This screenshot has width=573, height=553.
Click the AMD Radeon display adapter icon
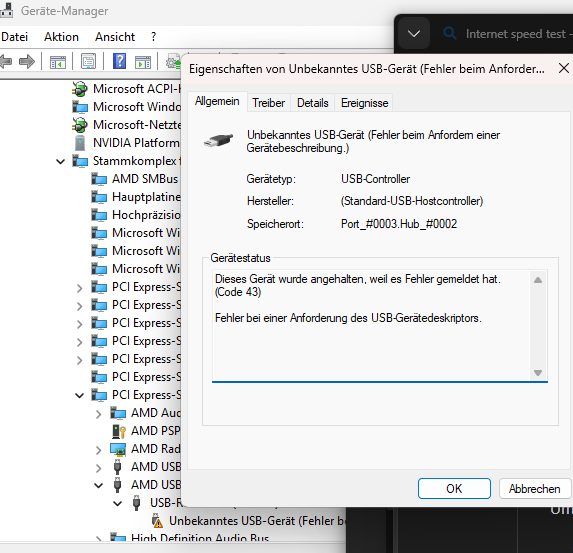click(x=118, y=449)
